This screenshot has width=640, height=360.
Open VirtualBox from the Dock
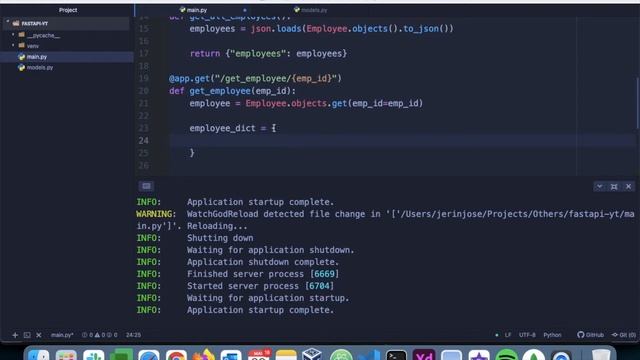point(313,354)
